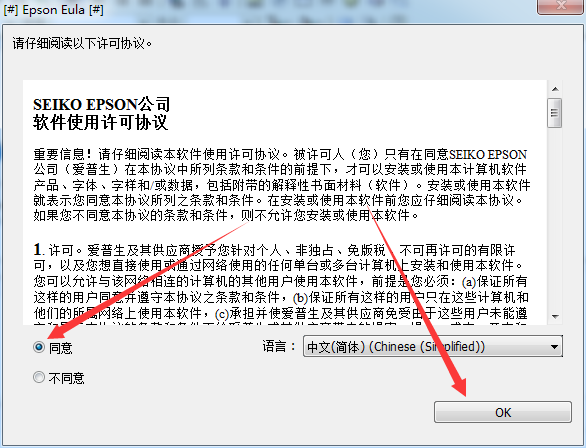
Task: Click the Epson Eula title bar text
Action: coord(53,10)
